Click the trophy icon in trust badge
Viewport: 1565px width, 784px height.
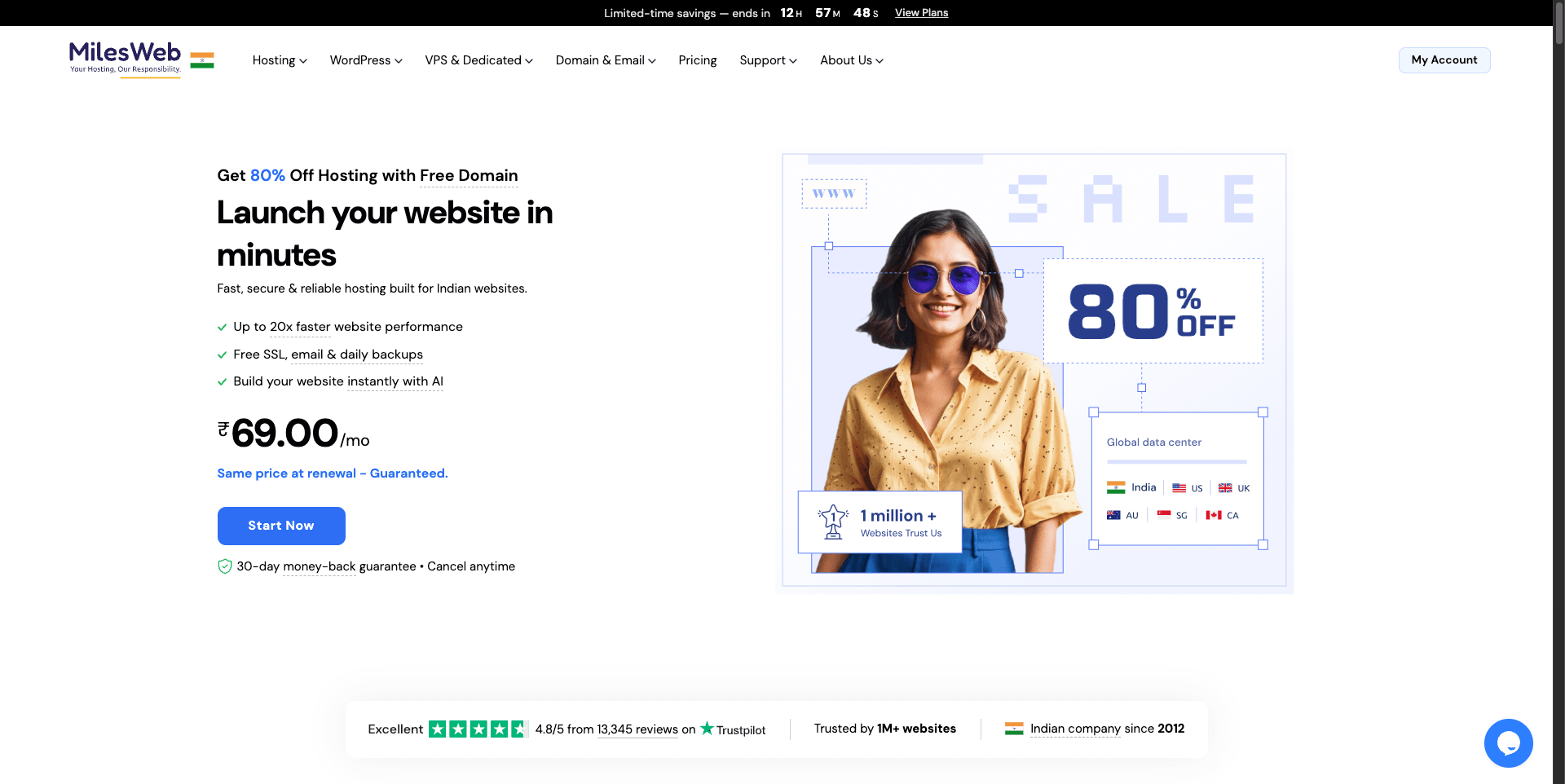(x=832, y=522)
